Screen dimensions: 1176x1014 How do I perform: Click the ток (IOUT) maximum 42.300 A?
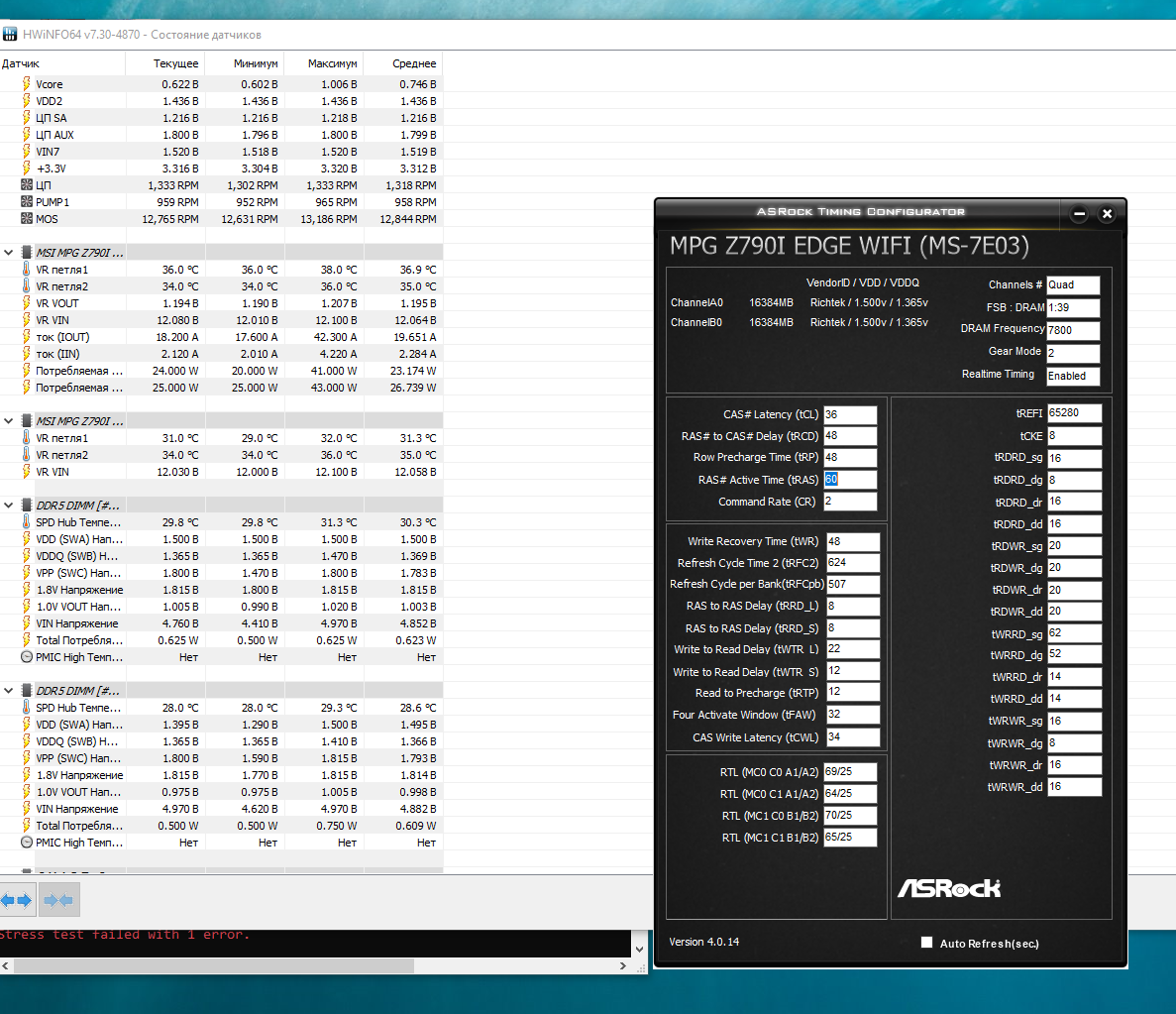[336, 337]
